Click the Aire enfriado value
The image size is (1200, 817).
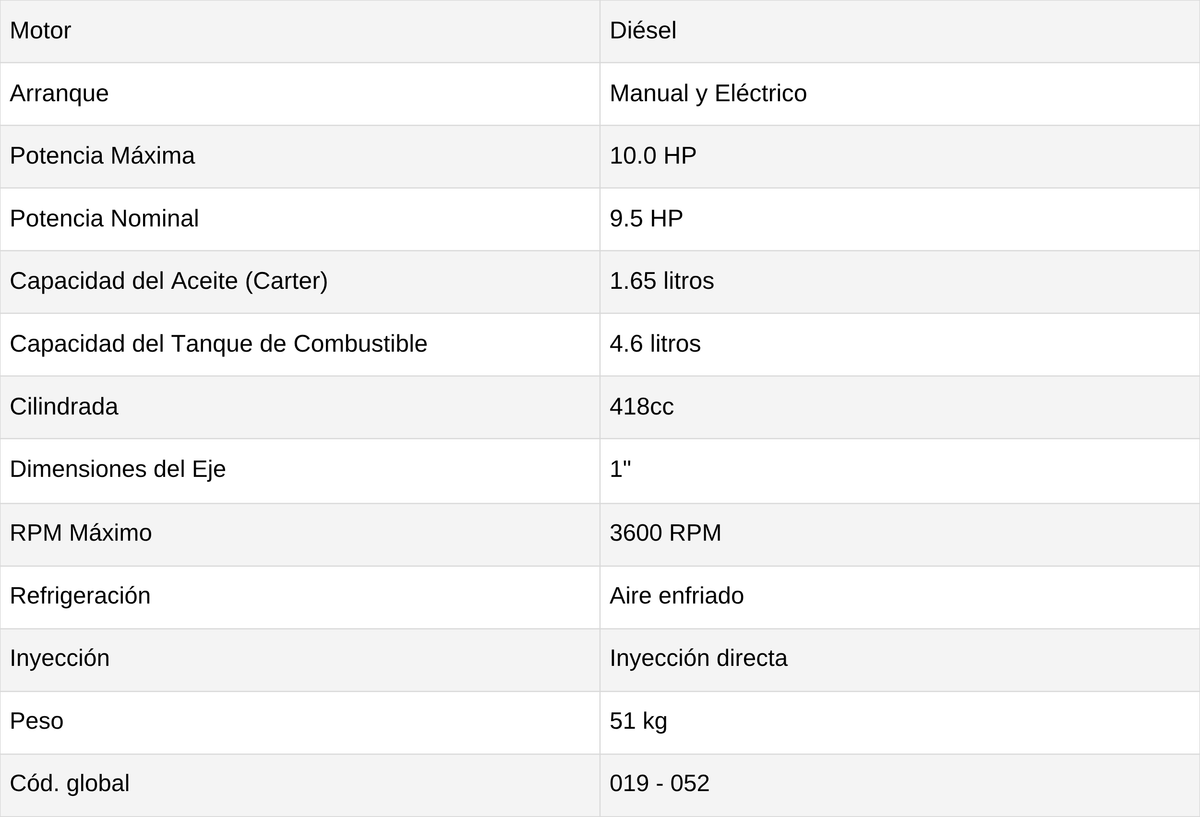[677, 595]
